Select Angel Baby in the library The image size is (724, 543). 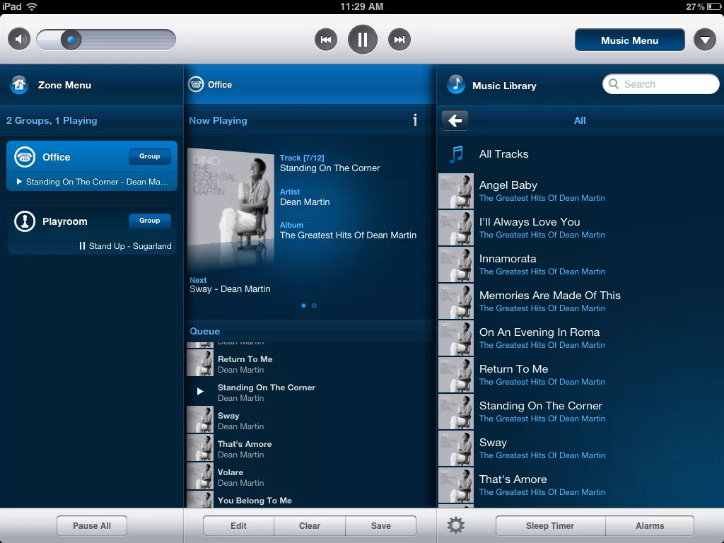tap(580, 191)
